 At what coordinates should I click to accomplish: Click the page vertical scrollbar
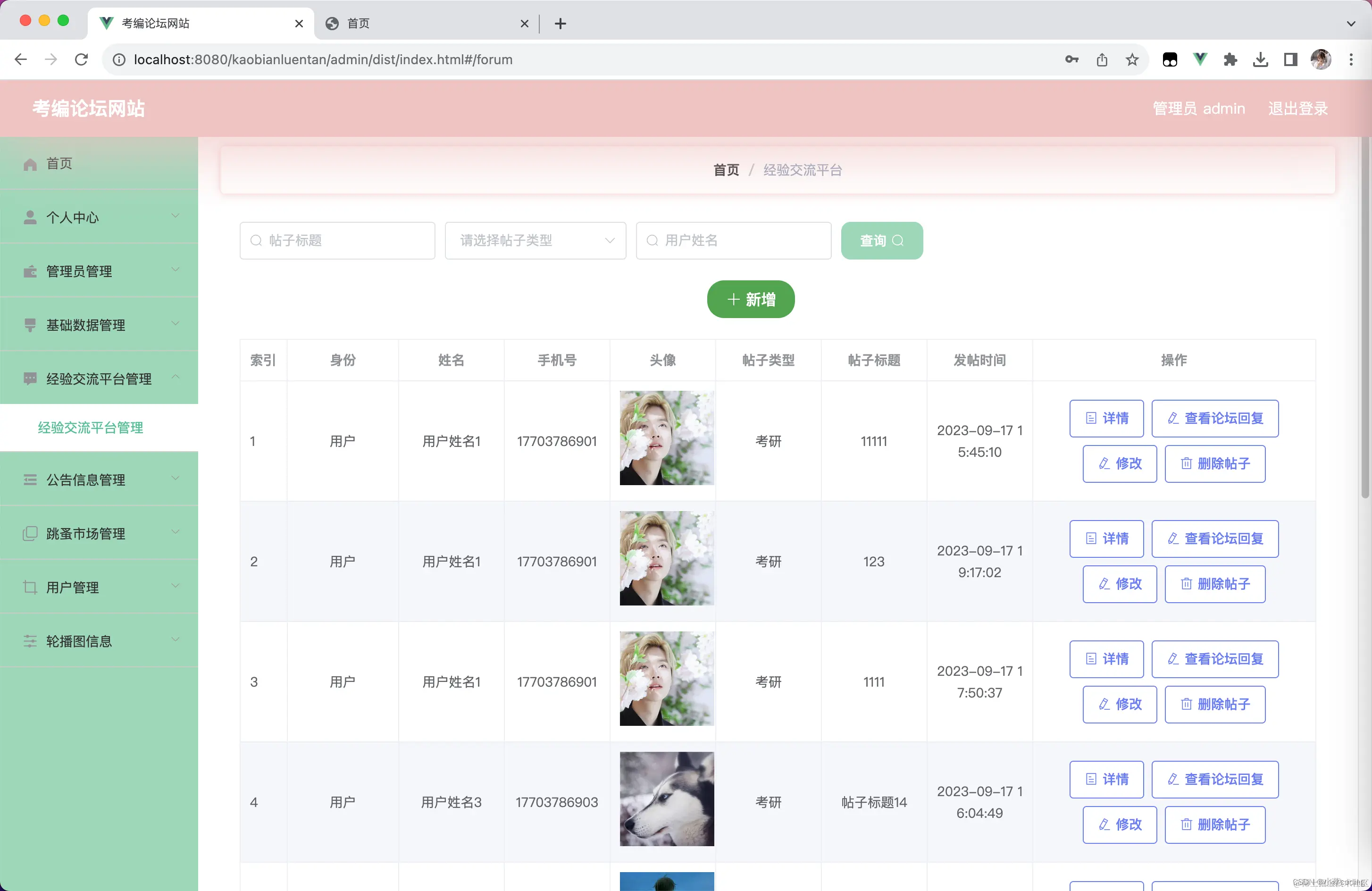pyautogui.click(x=1365, y=317)
